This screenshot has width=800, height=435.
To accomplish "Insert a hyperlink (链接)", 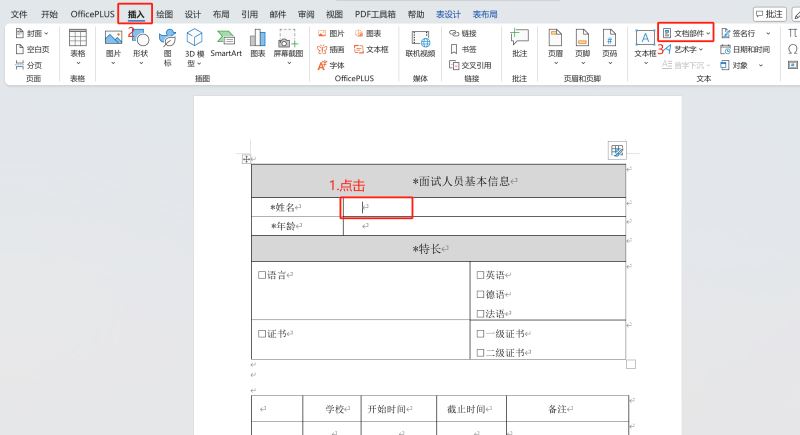I will point(463,33).
